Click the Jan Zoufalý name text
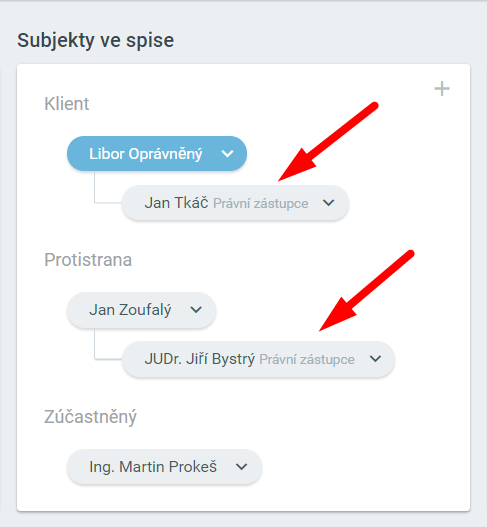Screen dimensions: 487x527 pos(130,310)
